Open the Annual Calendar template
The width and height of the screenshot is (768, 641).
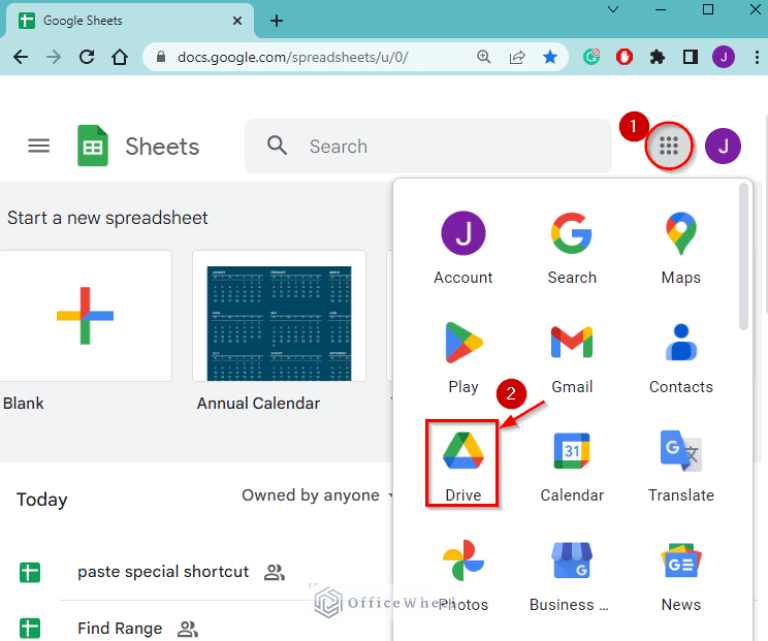(x=278, y=316)
